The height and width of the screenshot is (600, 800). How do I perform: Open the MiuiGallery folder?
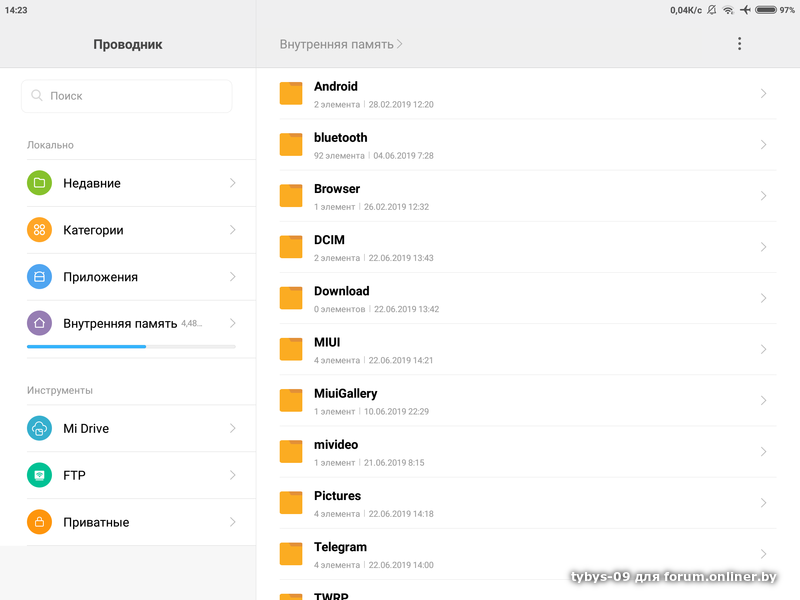[x=345, y=394]
